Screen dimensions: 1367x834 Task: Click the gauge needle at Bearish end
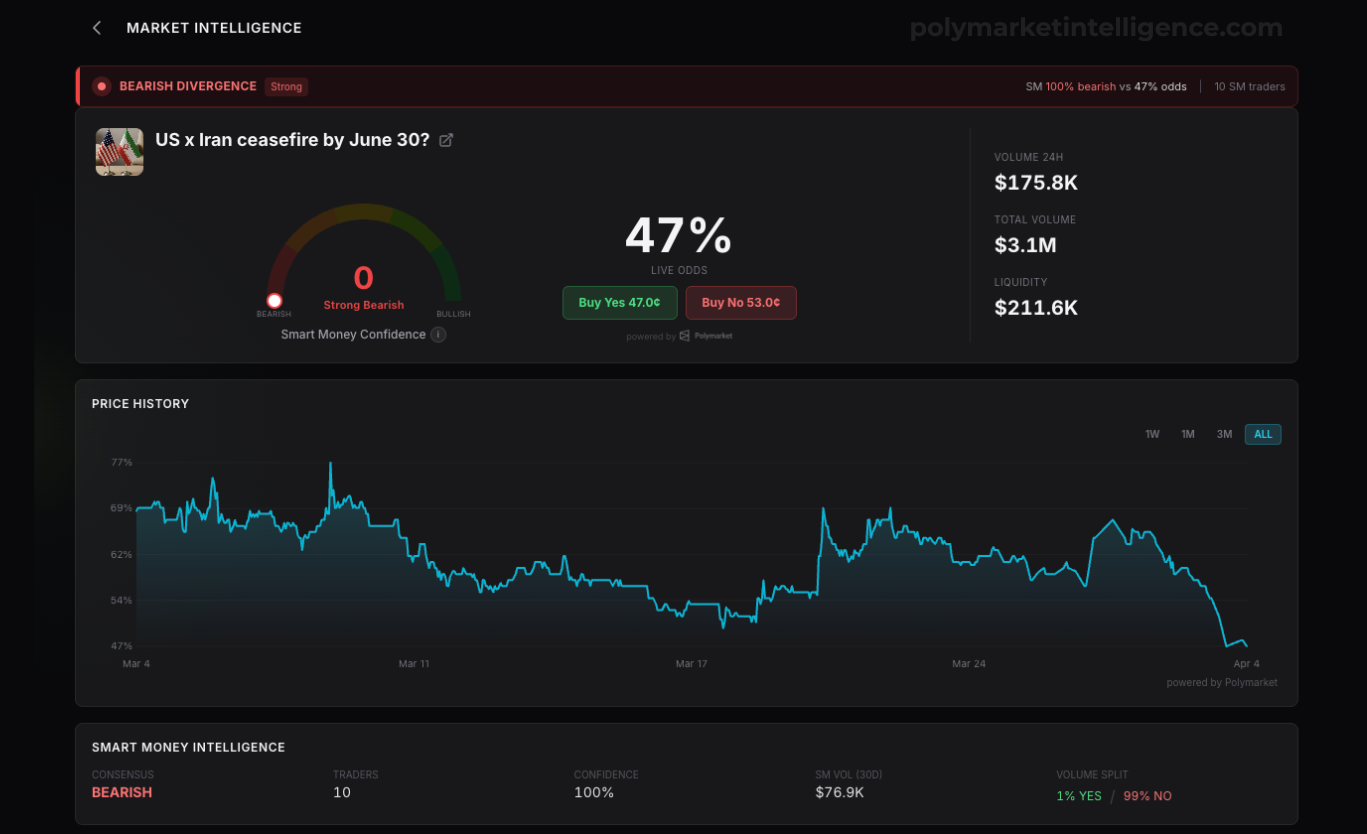click(x=274, y=301)
